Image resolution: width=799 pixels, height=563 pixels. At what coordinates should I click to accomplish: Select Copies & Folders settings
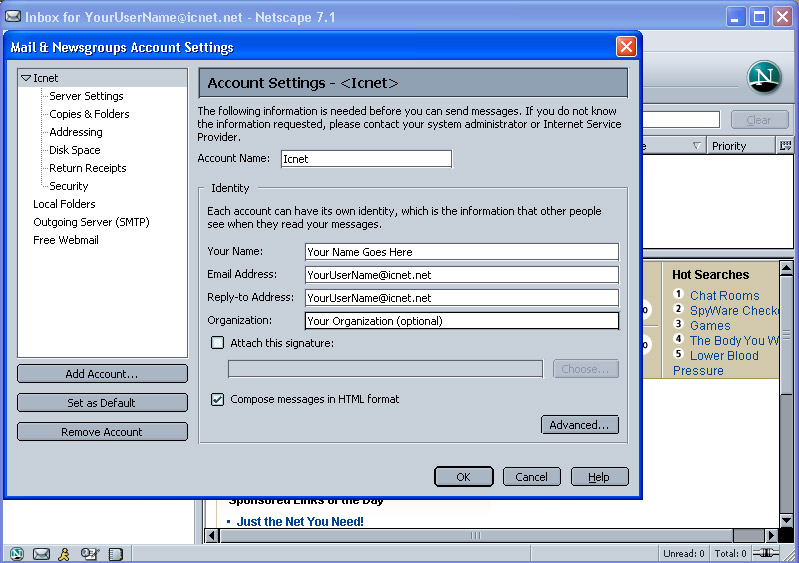coord(89,114)
